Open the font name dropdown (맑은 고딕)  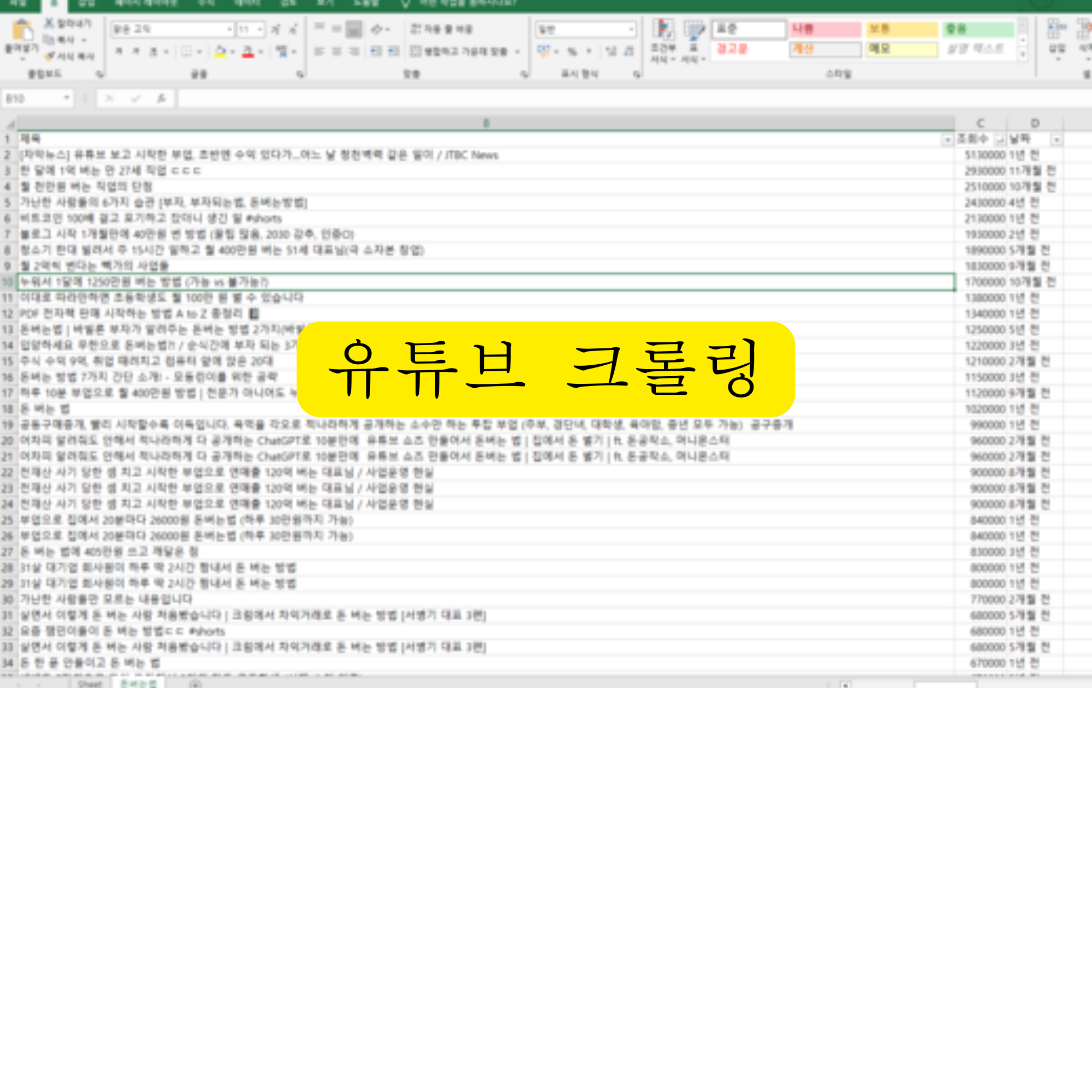tap(229, 29)
